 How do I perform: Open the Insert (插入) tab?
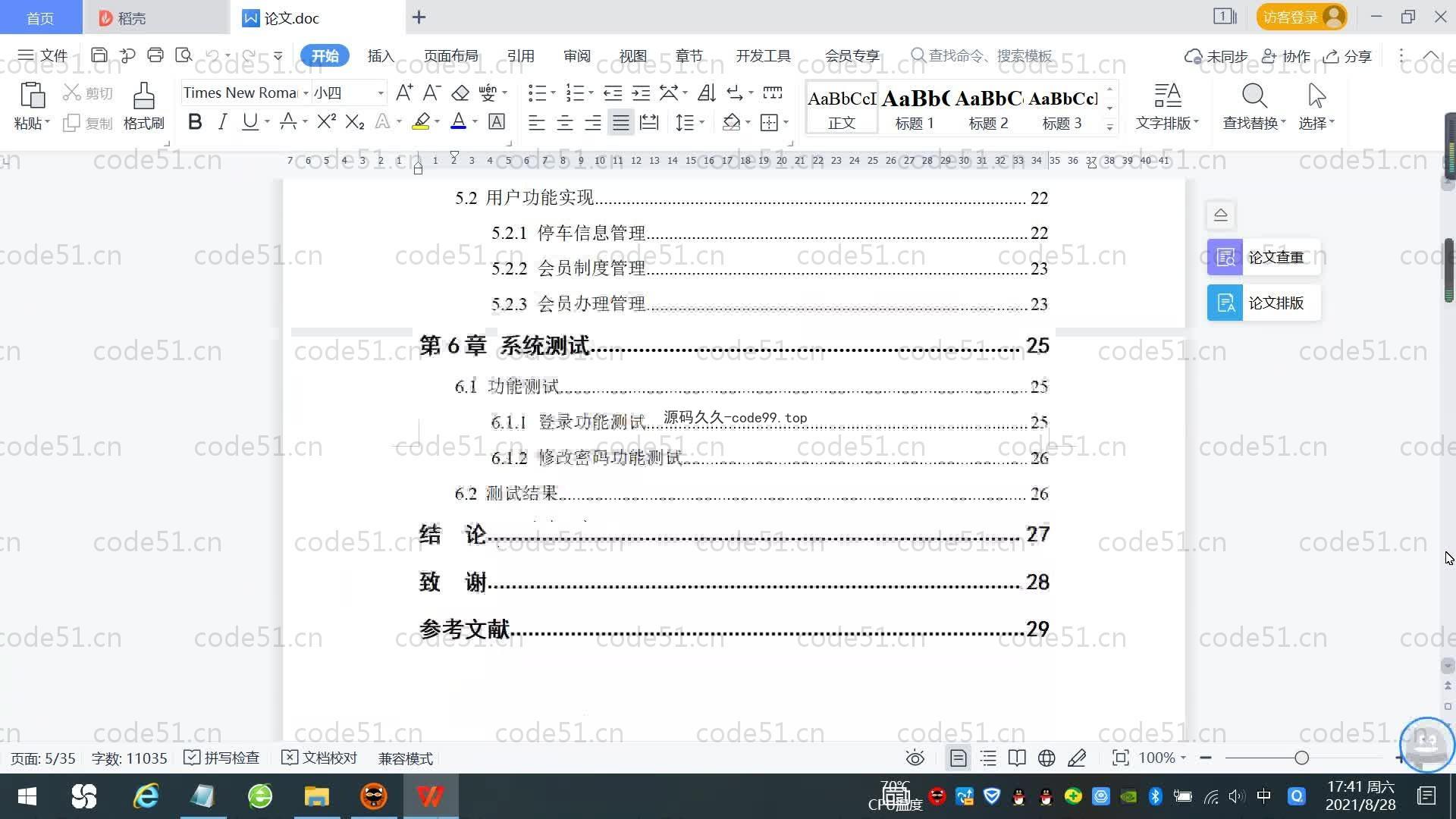click(x=381, y=56)
